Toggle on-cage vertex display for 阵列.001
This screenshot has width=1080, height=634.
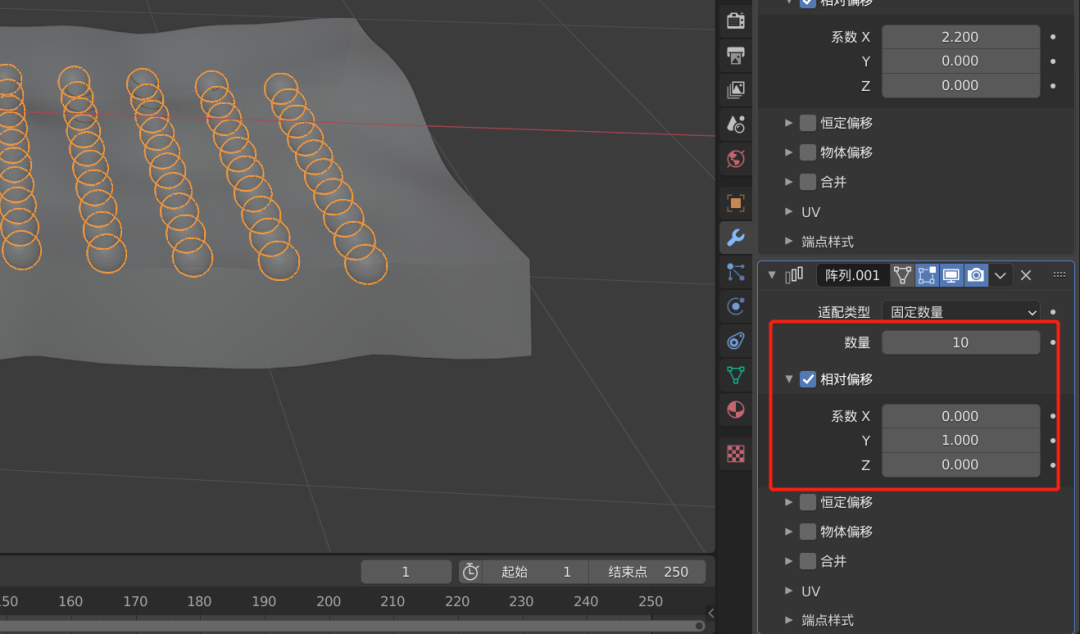[x=902, y=276]
